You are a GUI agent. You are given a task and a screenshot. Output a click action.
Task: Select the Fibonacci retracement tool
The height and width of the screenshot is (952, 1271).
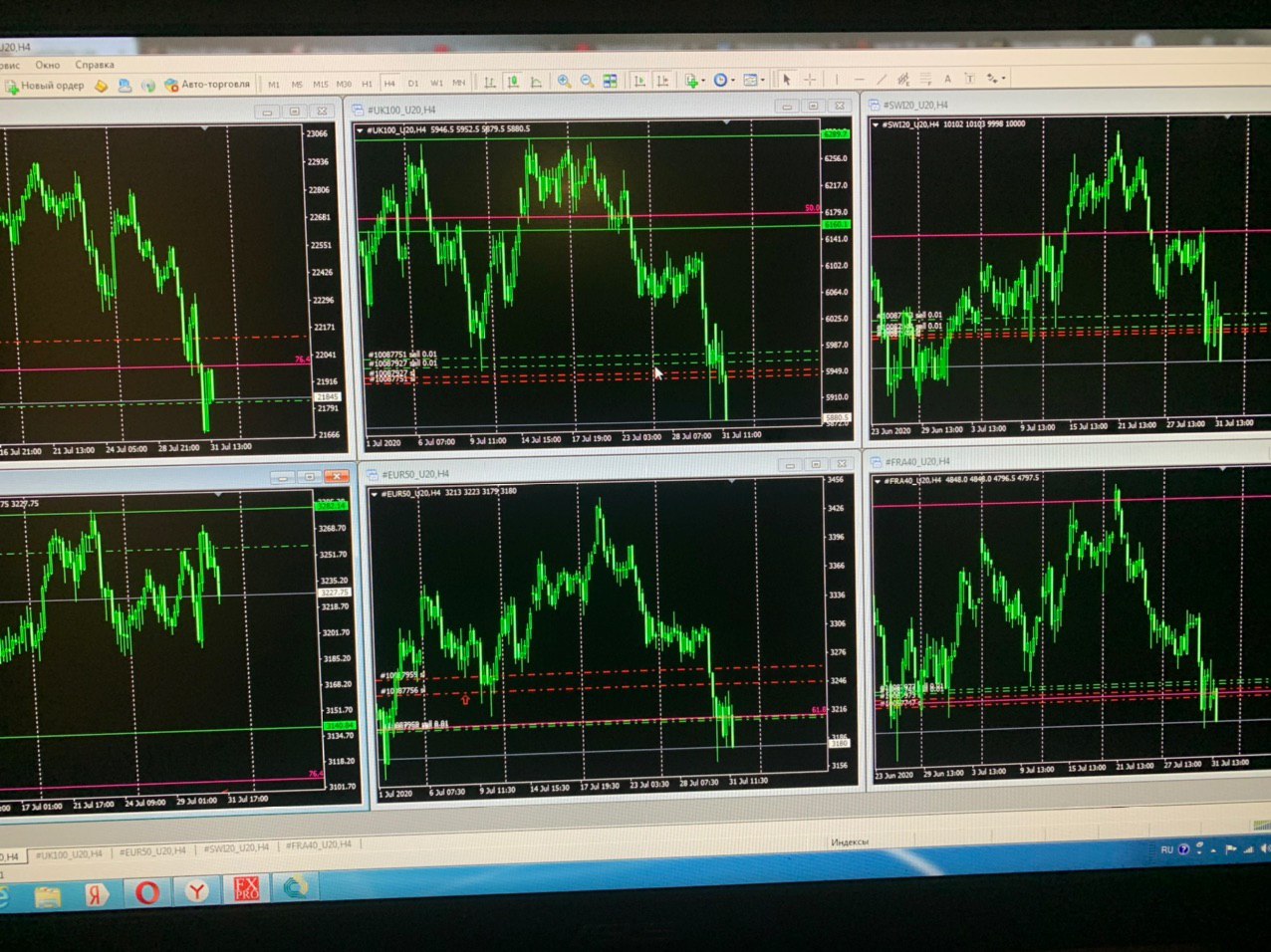pyautogui.click(x=925, y=79)
